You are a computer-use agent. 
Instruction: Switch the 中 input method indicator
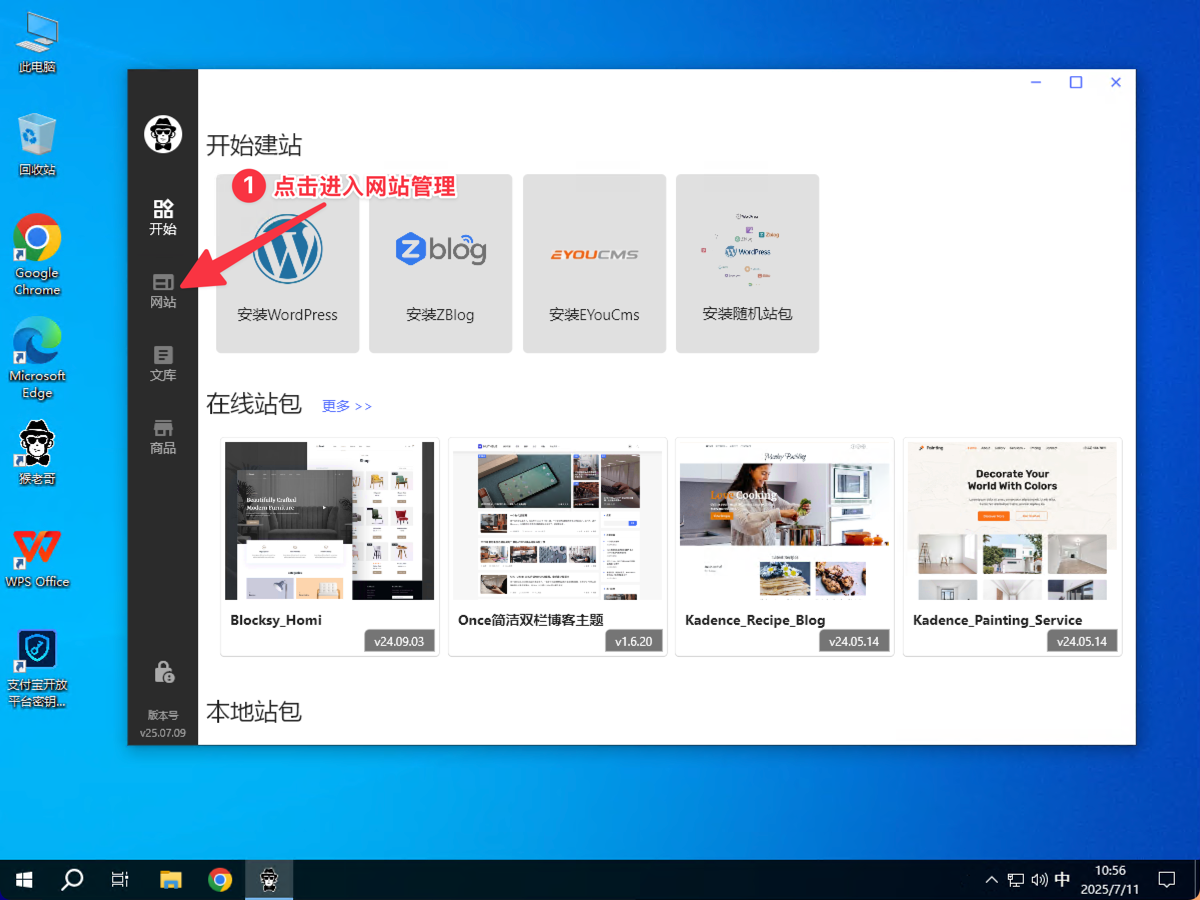(1062, 880)
